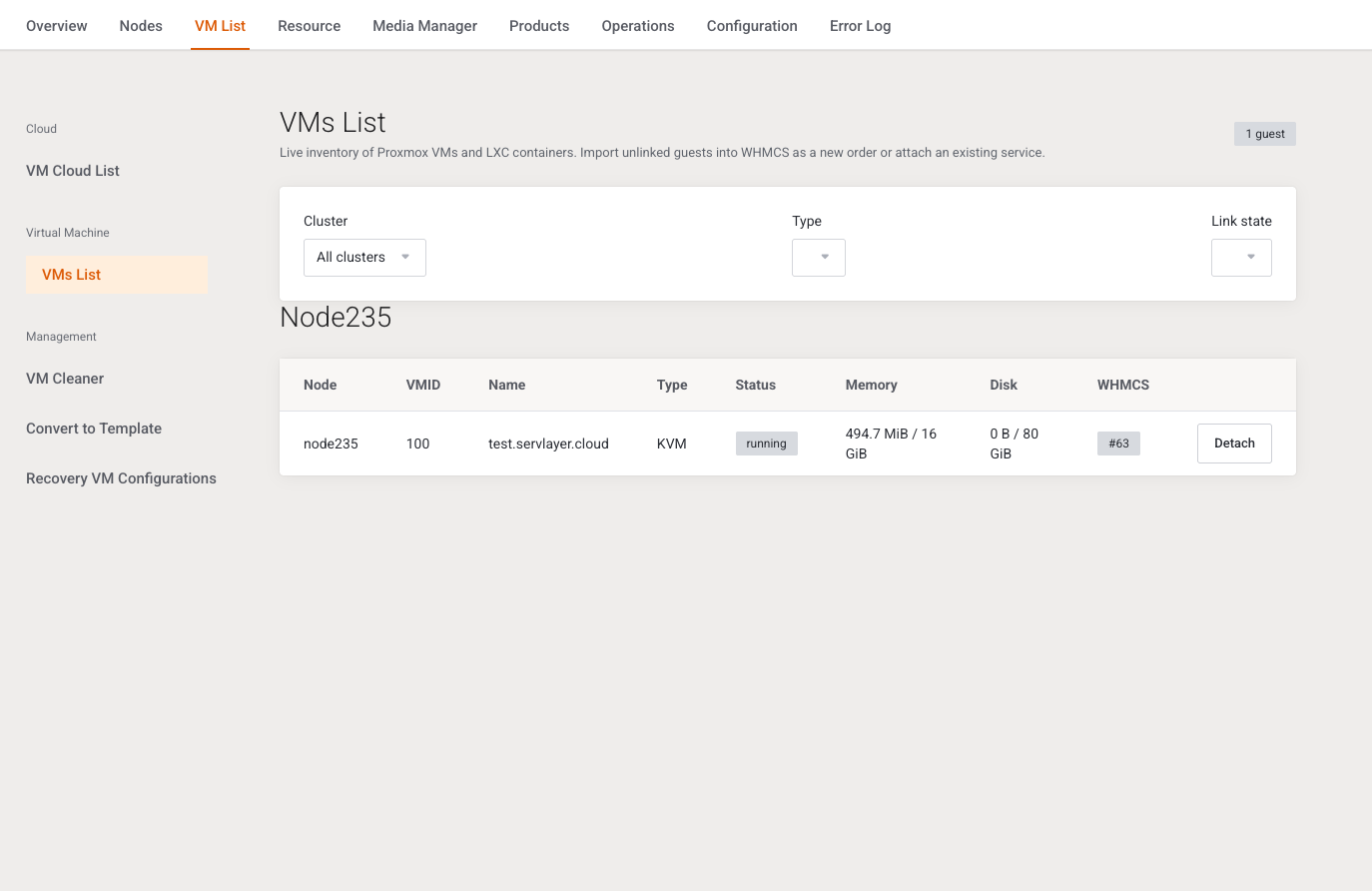Click the node235 cell in the table
Image resolution: width=1372 pixels, height=891 pixels.
331,444
